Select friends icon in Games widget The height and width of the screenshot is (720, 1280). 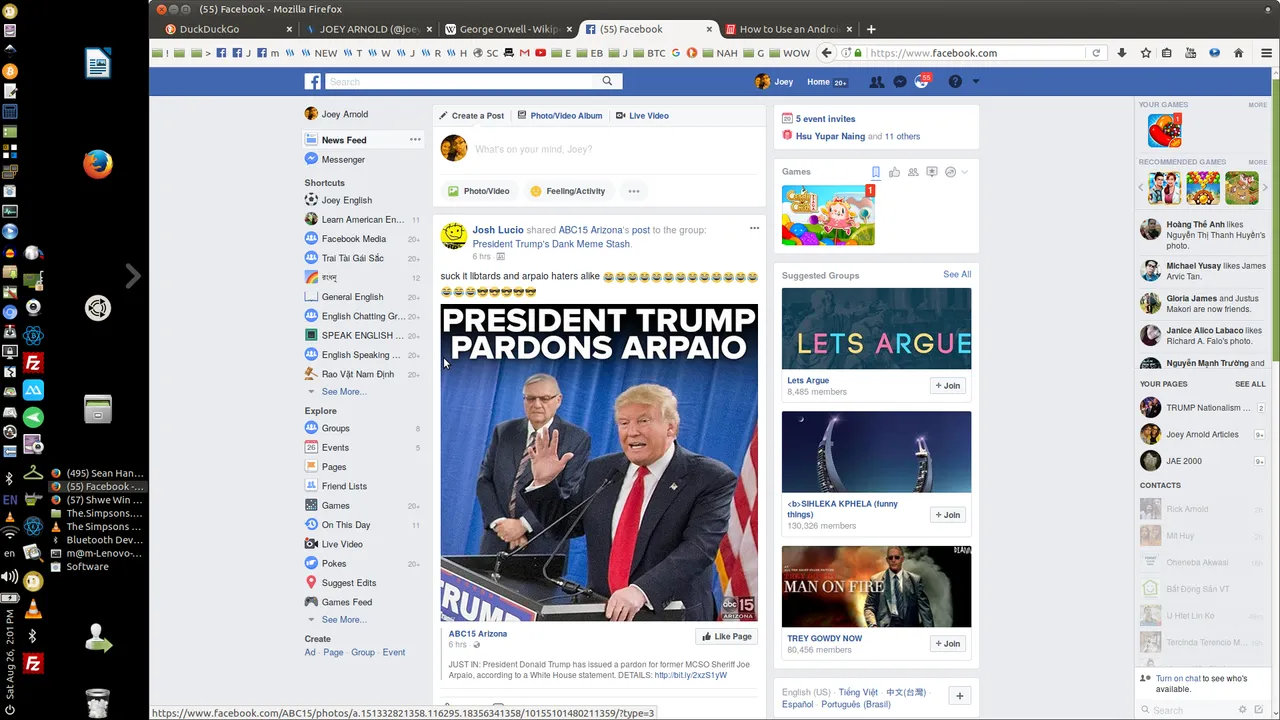pyautogui.click(x=913, y=172)
